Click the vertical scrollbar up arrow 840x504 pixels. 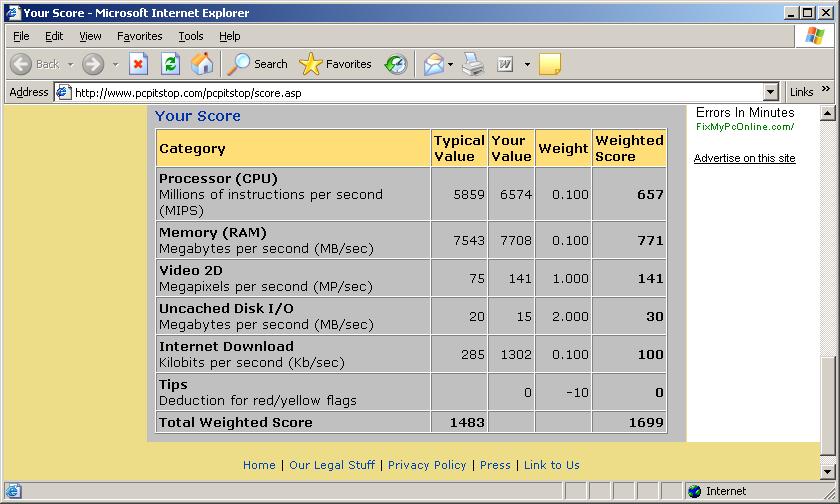(x=827, y=113)
